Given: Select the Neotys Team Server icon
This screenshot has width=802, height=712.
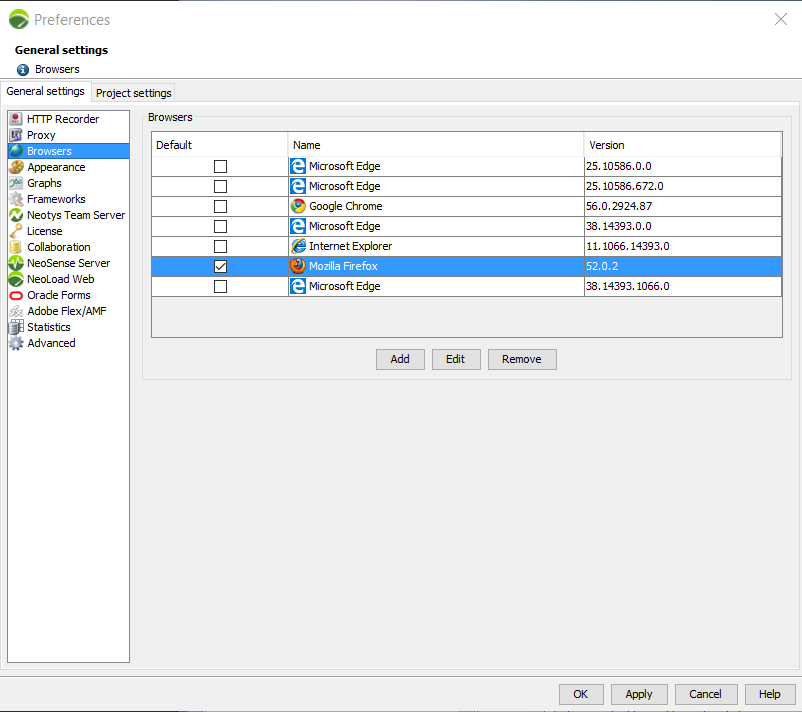Looking at the screenshot, I should (x=16, y=215).
